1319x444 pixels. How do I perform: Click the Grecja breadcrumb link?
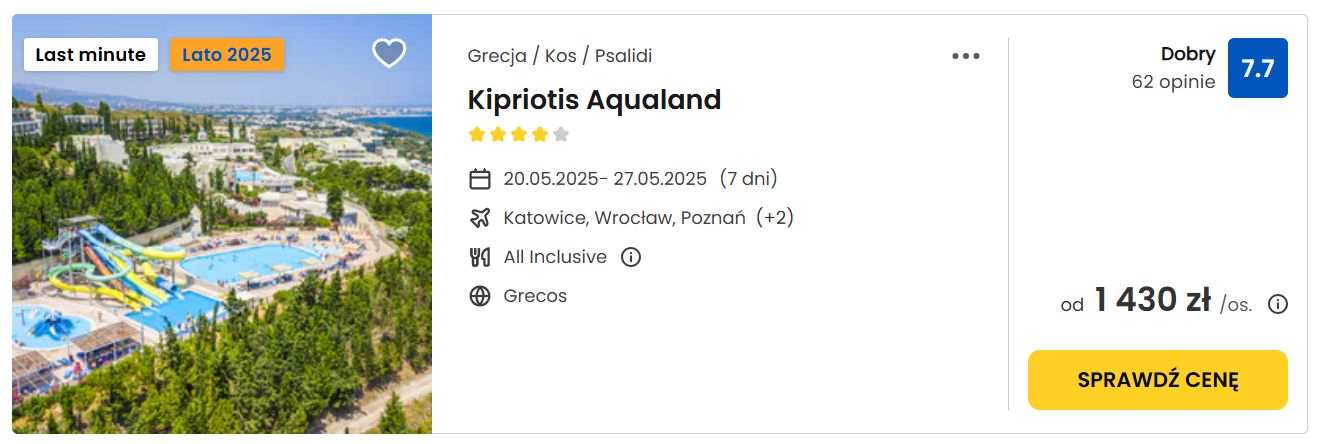point(497,56)
